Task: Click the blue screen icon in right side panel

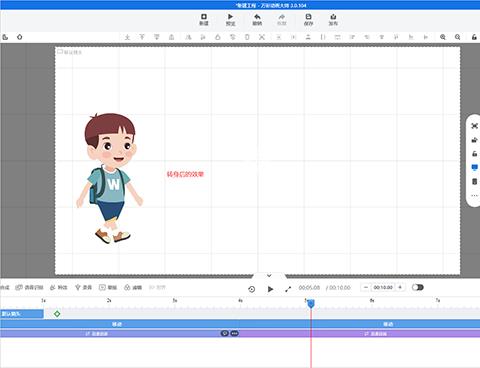Action: tap(474, 167)
